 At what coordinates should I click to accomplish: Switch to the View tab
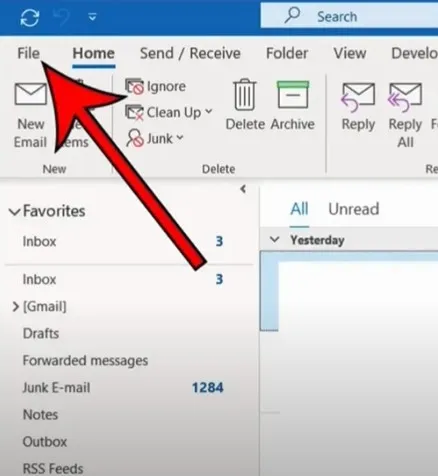(350, 53)
